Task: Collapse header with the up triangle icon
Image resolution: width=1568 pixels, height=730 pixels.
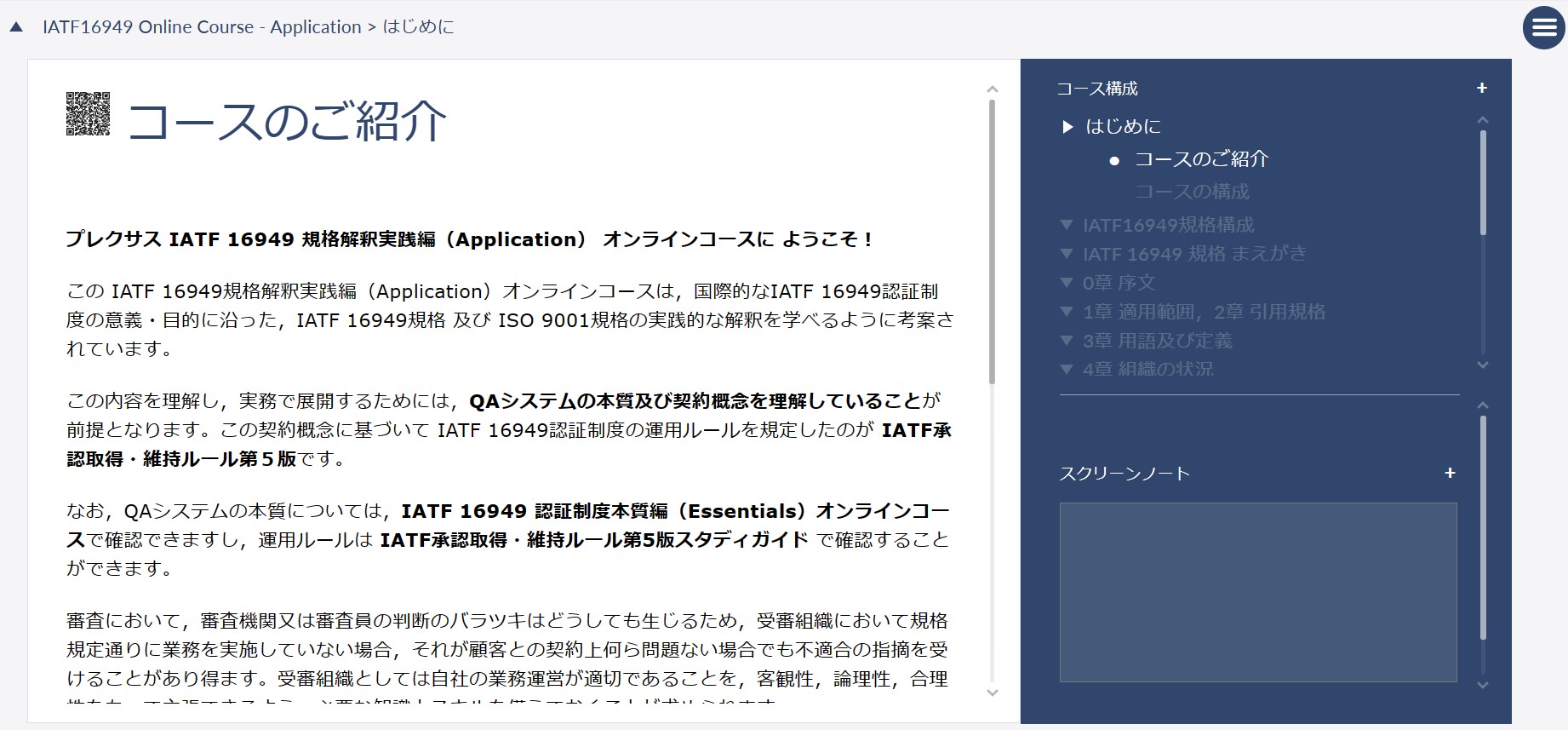Action: tap(16, 27)
